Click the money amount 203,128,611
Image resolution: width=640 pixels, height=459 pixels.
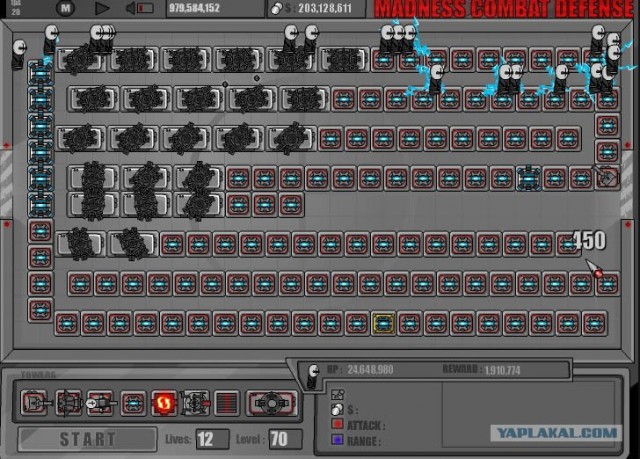click(x=324, y=8)
